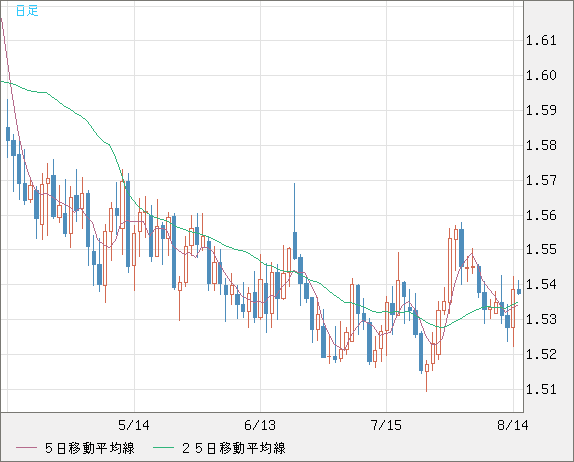Select the 1.60 price axis label
The width and height of the screenshot is (574, 462).
pyautogui.click(x=541, y=75)
